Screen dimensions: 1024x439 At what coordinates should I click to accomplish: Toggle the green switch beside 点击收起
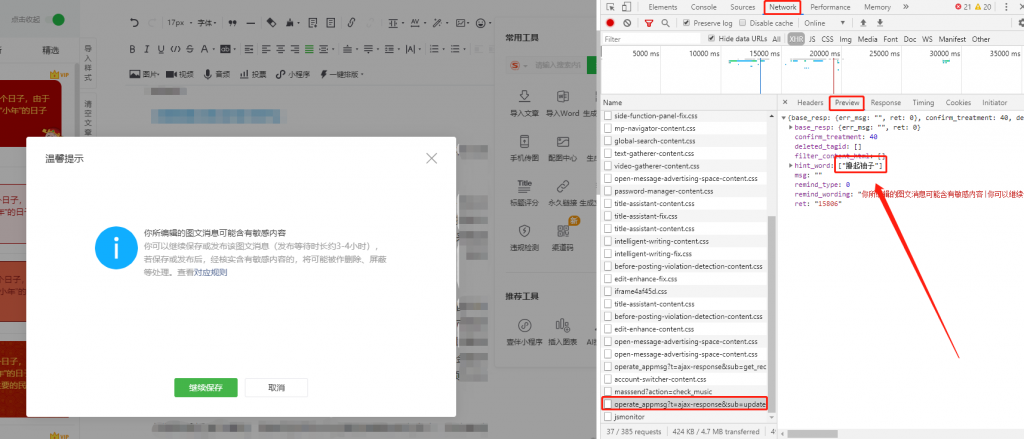pos(57,20)
